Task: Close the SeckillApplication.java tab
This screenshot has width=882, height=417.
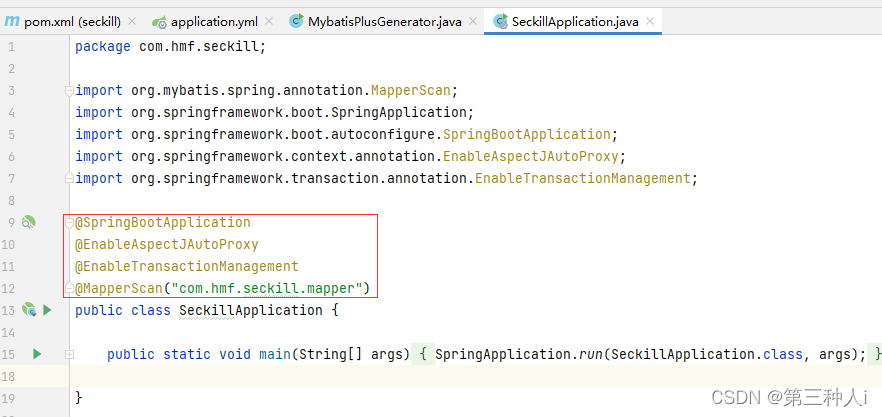Action: (x=650, y=21)
